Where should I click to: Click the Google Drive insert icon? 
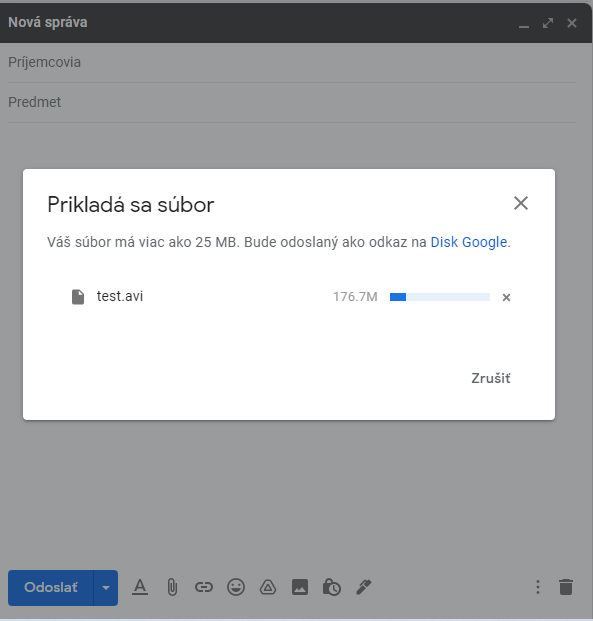(268, 587)
